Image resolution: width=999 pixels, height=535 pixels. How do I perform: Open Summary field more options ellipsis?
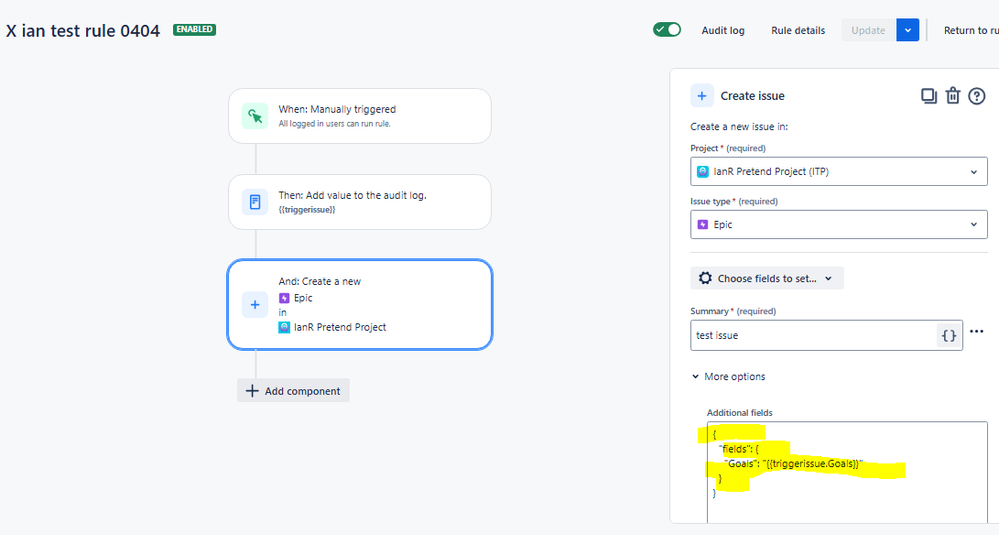click(976, 331)
